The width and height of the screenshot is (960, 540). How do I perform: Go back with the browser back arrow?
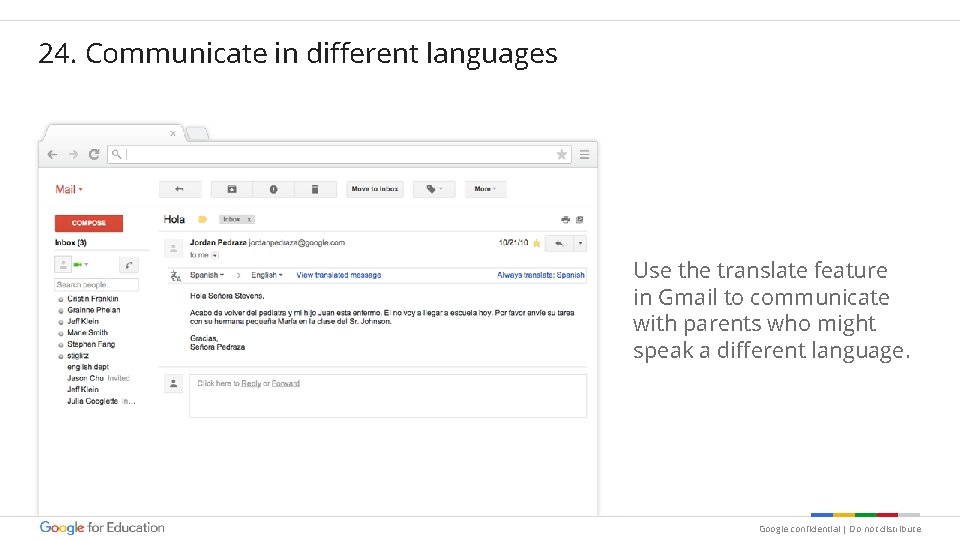pyautogui.click(x=53, y=154)
